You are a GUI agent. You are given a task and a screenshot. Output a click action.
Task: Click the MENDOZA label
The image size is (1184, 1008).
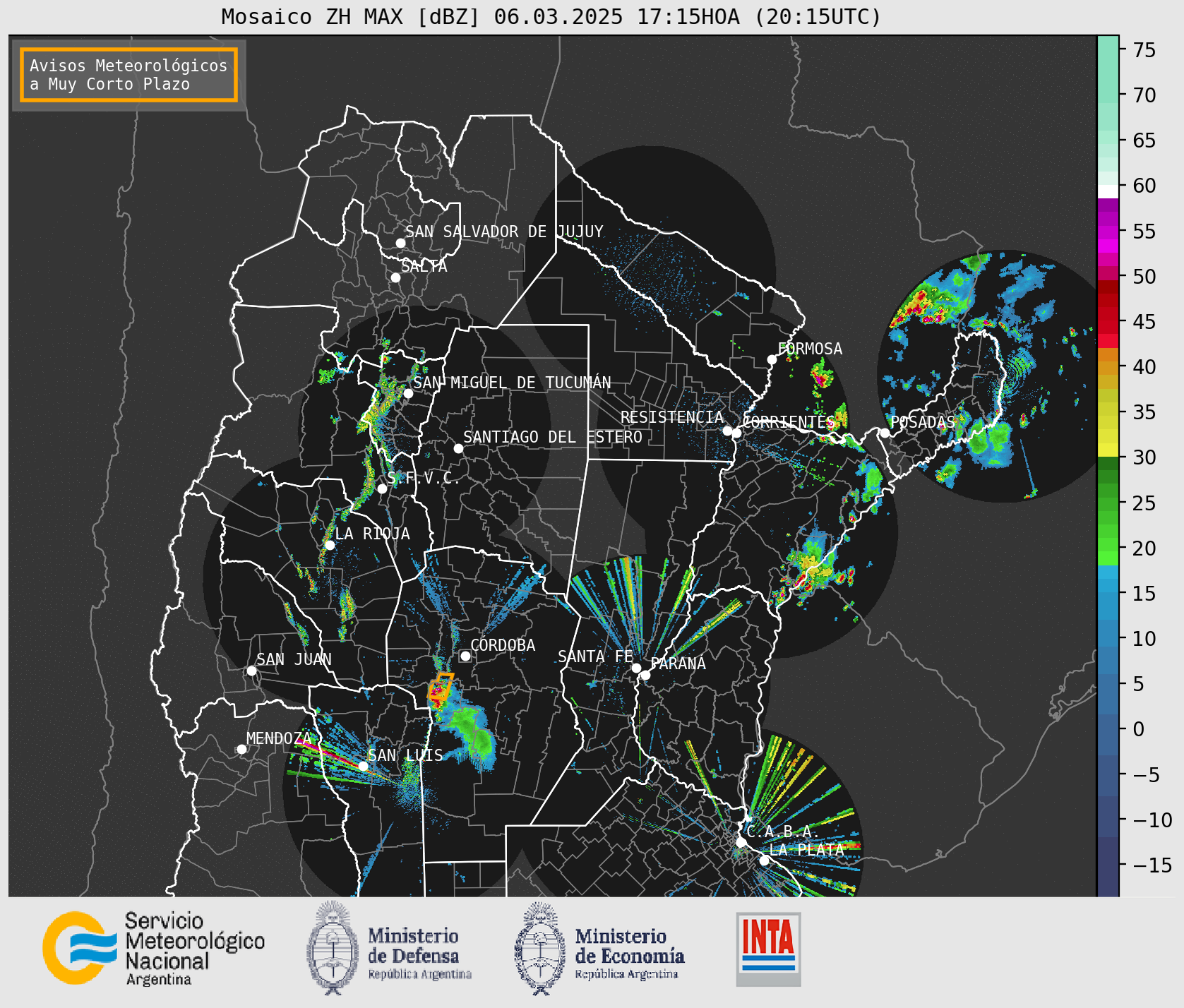tap(279, 738)
